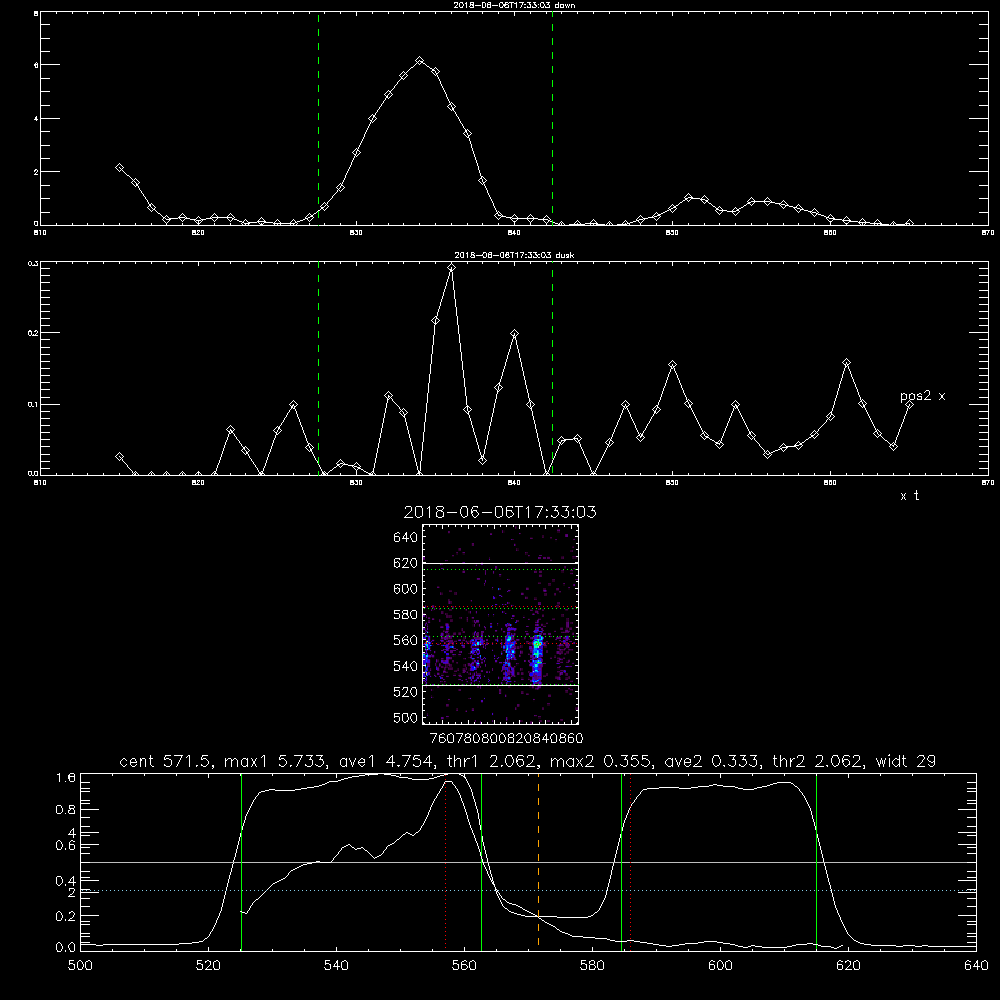The image size is (1000, 1000).
Task: Click the first diamond marker of dawn curve
Action: [x=119, y=167]
